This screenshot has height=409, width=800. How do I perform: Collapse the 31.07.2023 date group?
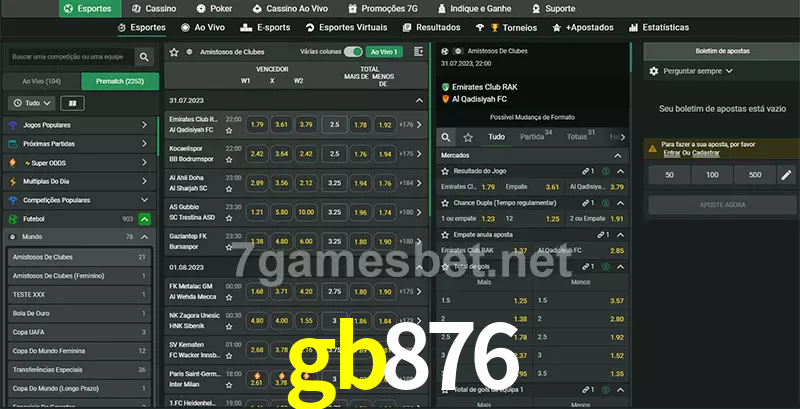click(x=419, y=101)
